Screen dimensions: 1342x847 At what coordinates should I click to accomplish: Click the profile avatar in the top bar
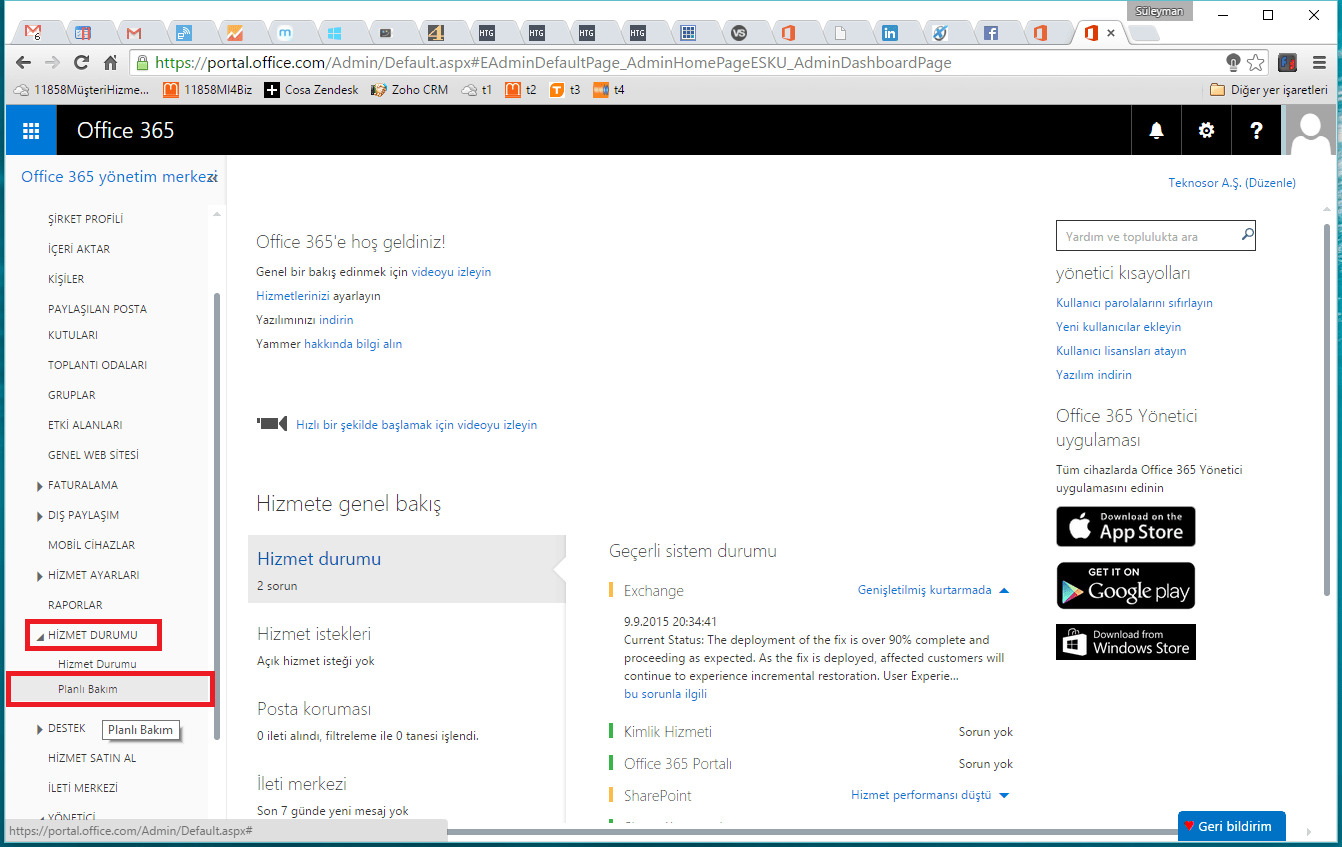pyautogui.click(x=1310, y=130)
